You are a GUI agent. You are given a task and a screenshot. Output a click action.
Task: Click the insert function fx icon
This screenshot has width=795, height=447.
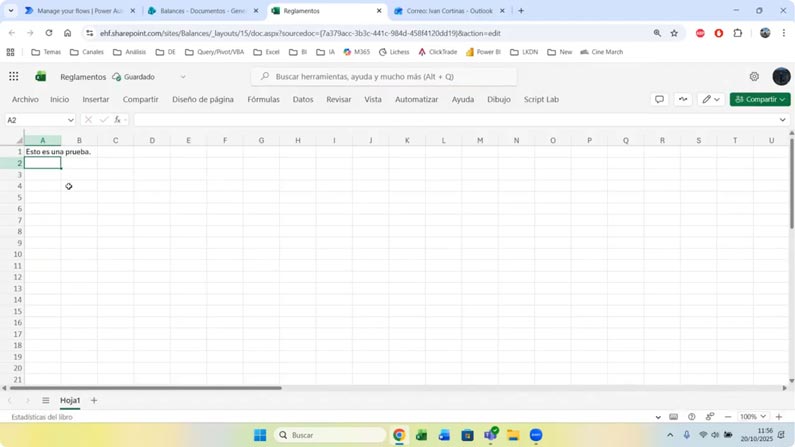117,120
